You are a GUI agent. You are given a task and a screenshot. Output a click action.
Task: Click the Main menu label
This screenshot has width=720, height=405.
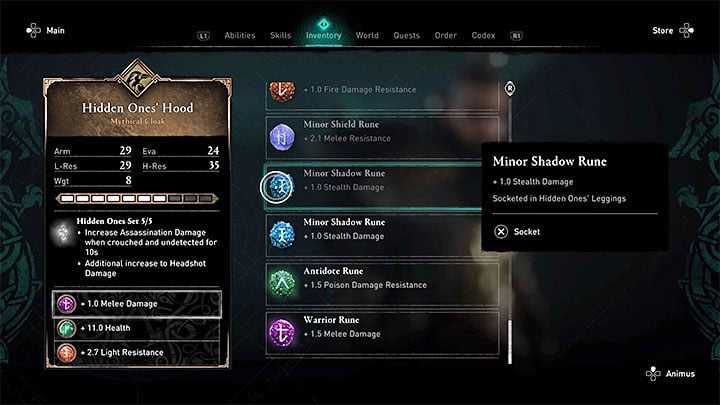55,30
